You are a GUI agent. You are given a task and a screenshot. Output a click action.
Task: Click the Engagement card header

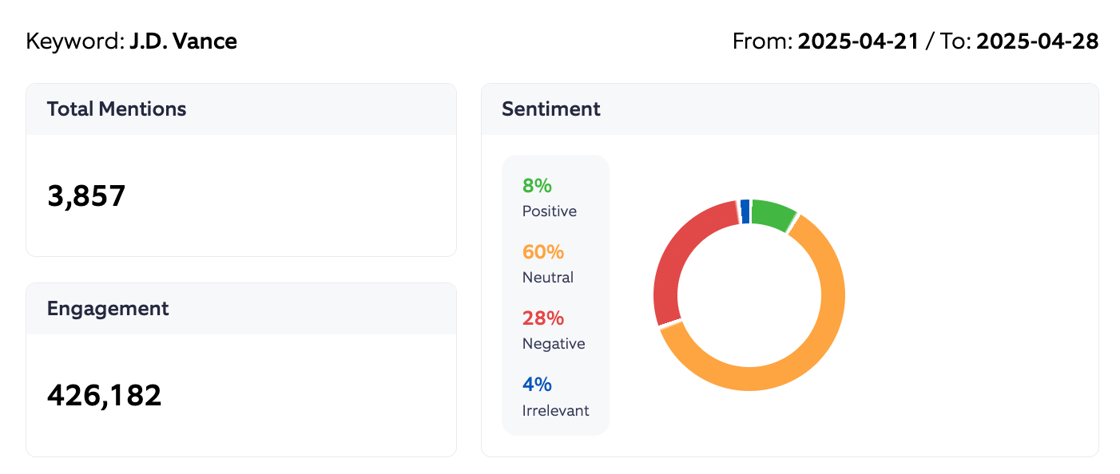click(x=108, y=308)
